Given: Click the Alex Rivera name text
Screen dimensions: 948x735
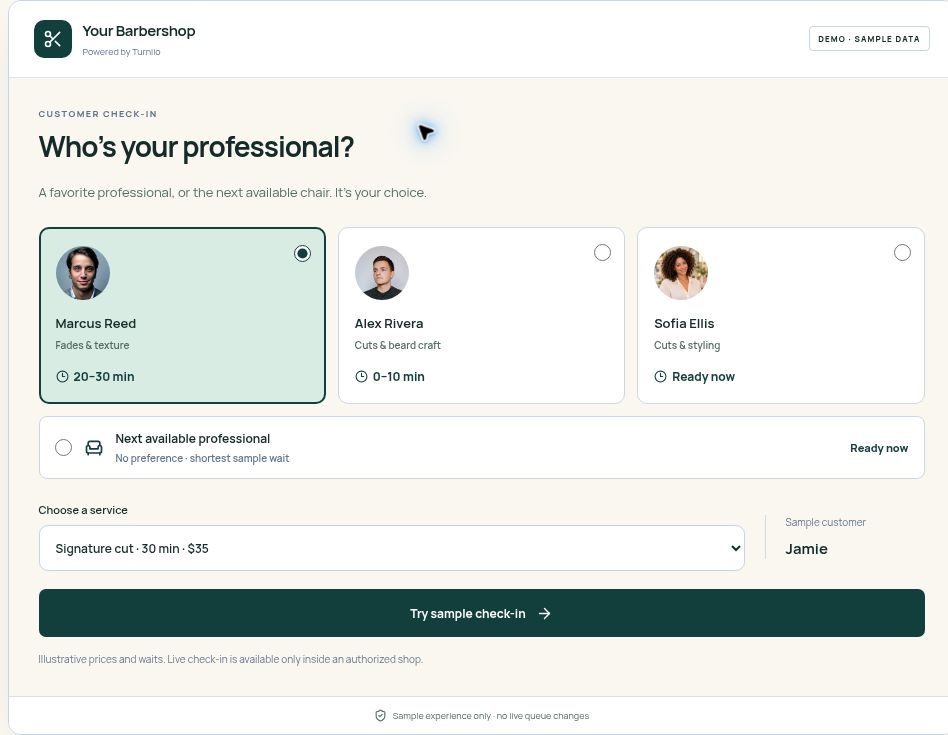Looking at the screenshot, I should 389,323.
